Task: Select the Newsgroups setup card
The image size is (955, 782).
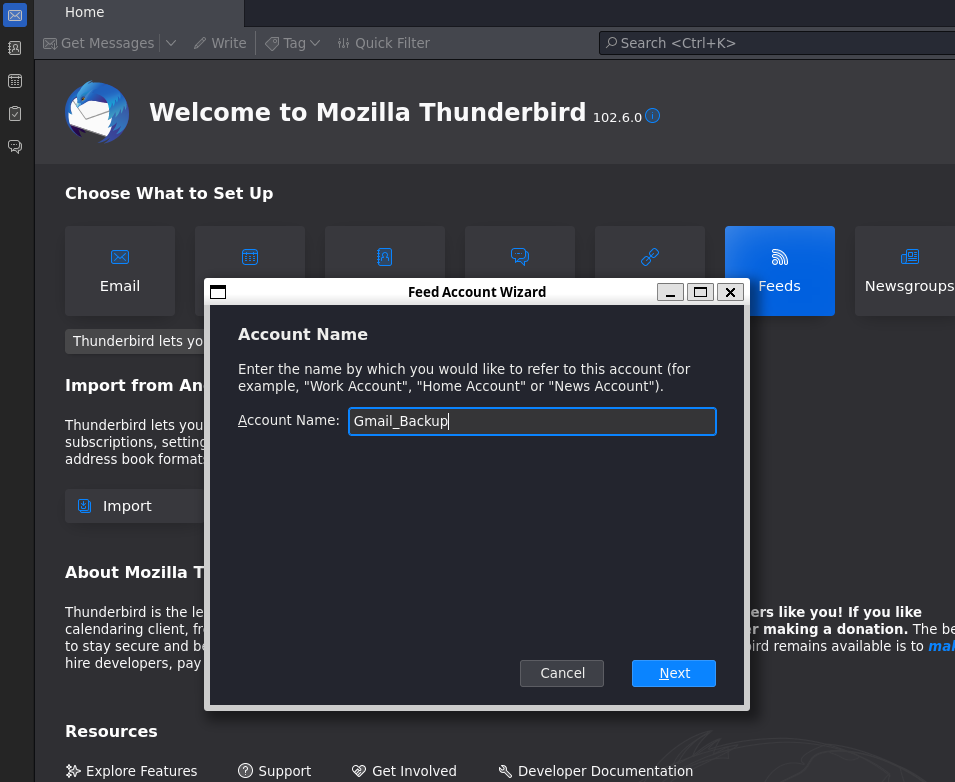Action: coord(905,271)
